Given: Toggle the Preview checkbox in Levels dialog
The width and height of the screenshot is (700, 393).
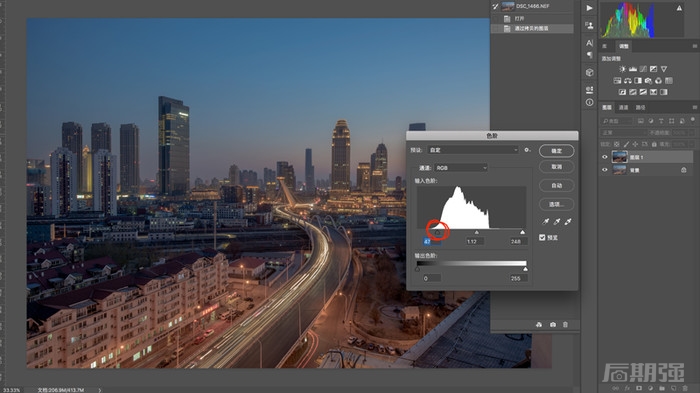Looking at the screenshot, I should 542,238.
